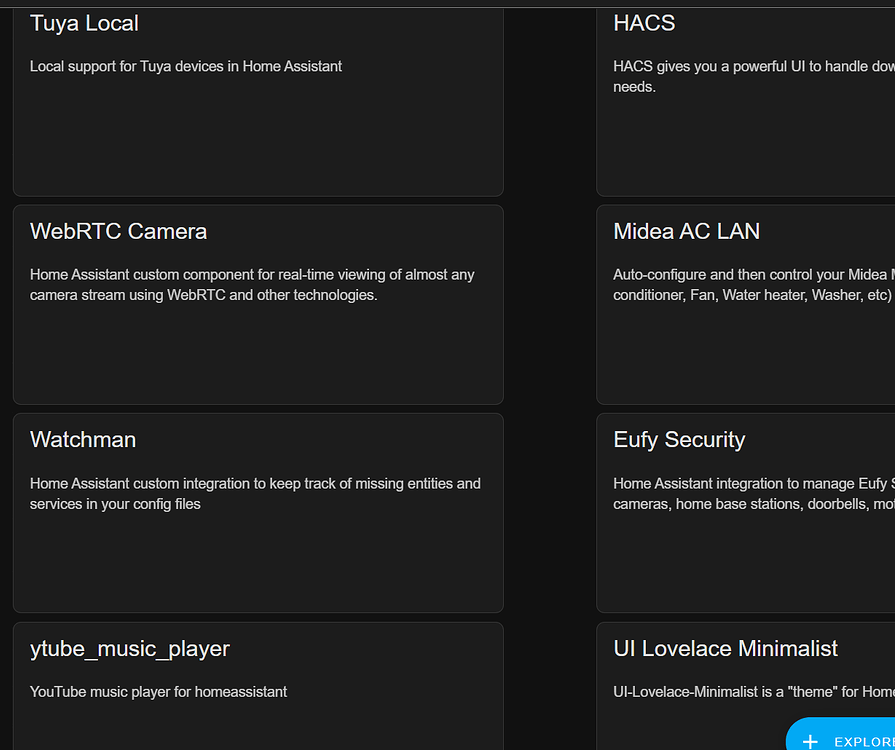Click empty area below Tuya Local description
895x750 pixels.
click(257, 140)
